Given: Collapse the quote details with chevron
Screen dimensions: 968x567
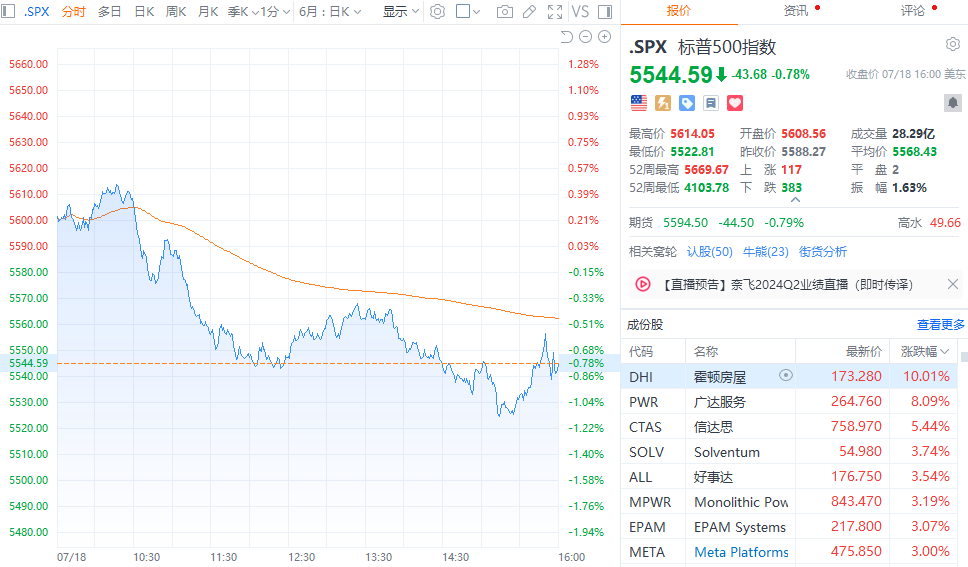Looking at the screenshot, I should [x=795, y=199].
